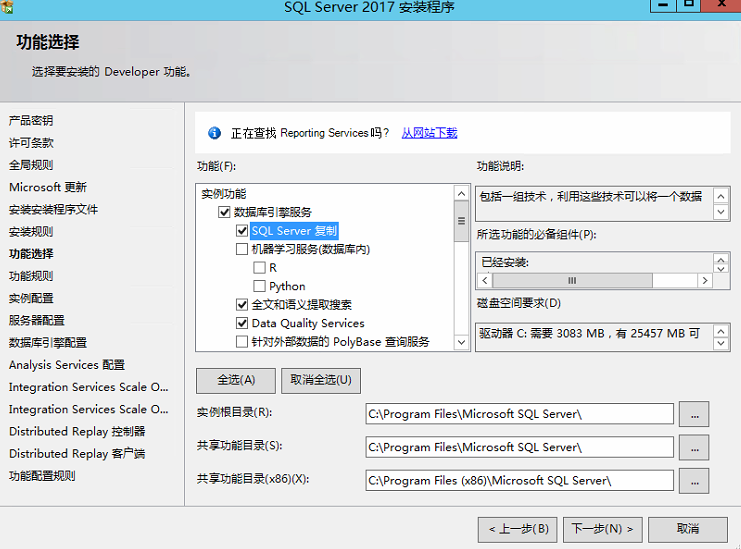Check the R feature checkbox

click(259, 268)
